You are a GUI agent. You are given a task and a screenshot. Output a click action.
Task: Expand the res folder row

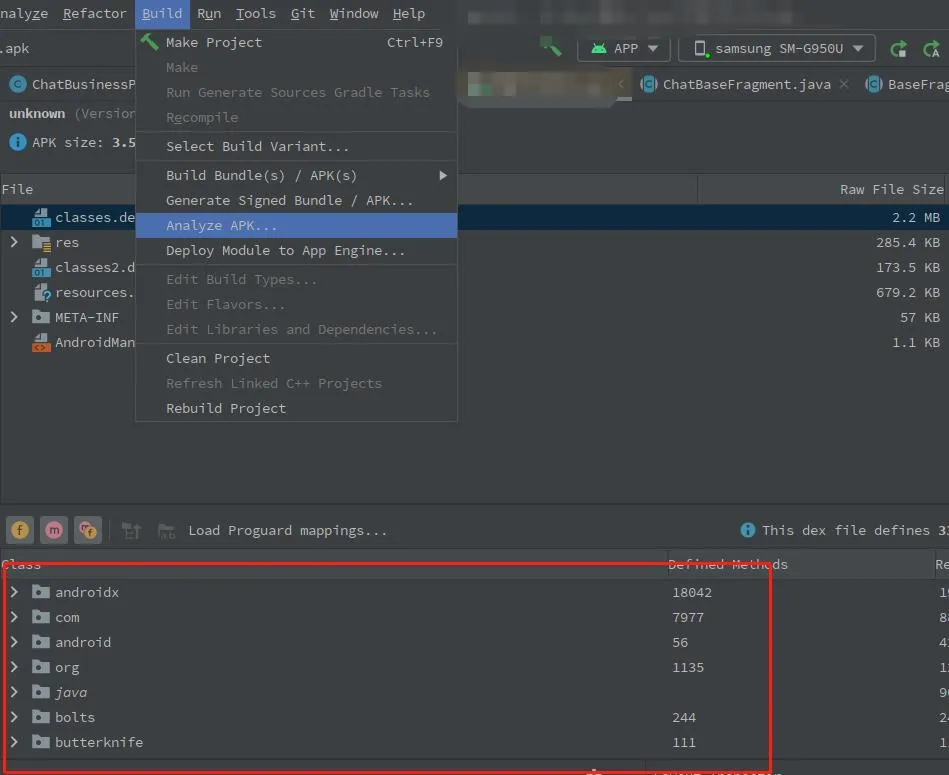point(14,242)
